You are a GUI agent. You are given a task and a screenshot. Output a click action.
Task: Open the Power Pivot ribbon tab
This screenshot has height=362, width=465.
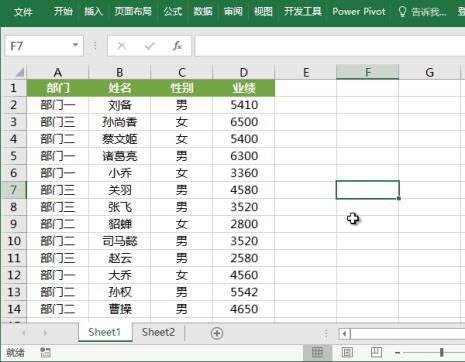(x=359, y=12)
